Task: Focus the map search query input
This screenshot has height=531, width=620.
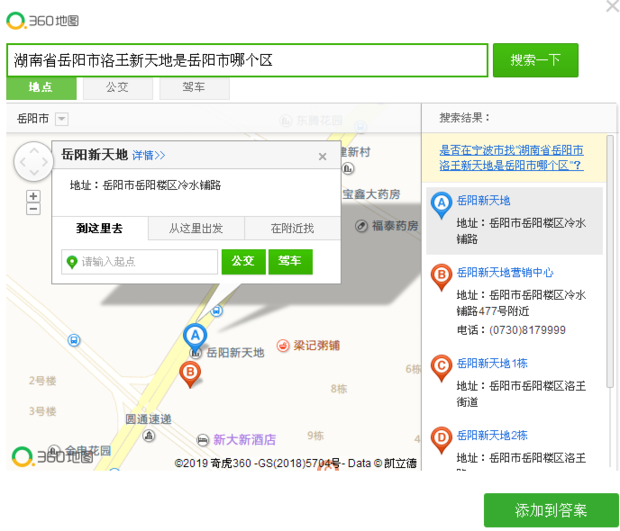Action: [x=247, y=60]
